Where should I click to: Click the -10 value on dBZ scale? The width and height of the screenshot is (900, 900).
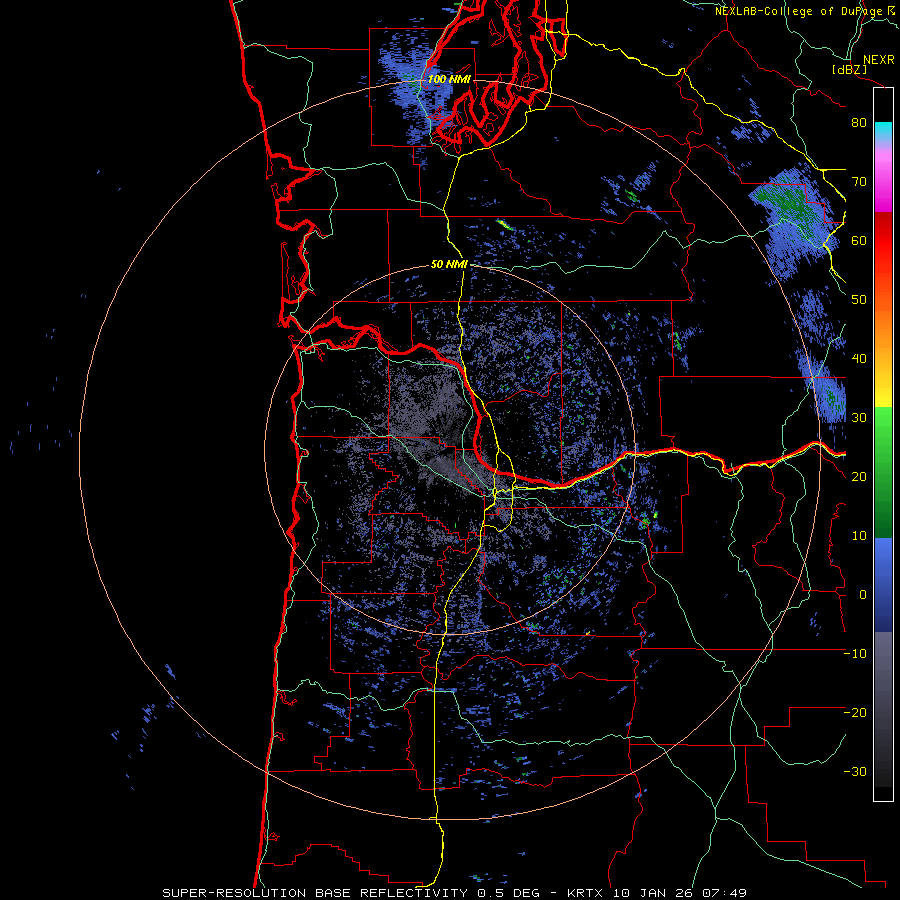pyautogui.click(x=855, y=654)
